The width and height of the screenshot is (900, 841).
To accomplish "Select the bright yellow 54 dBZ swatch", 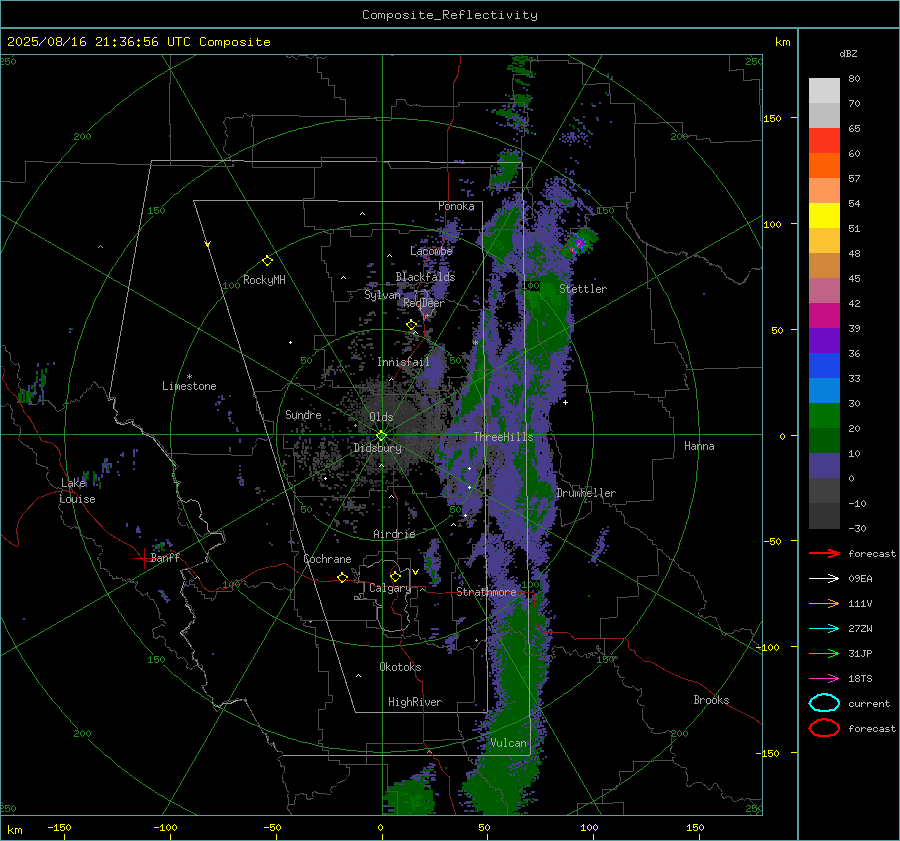I will [824, 216].
